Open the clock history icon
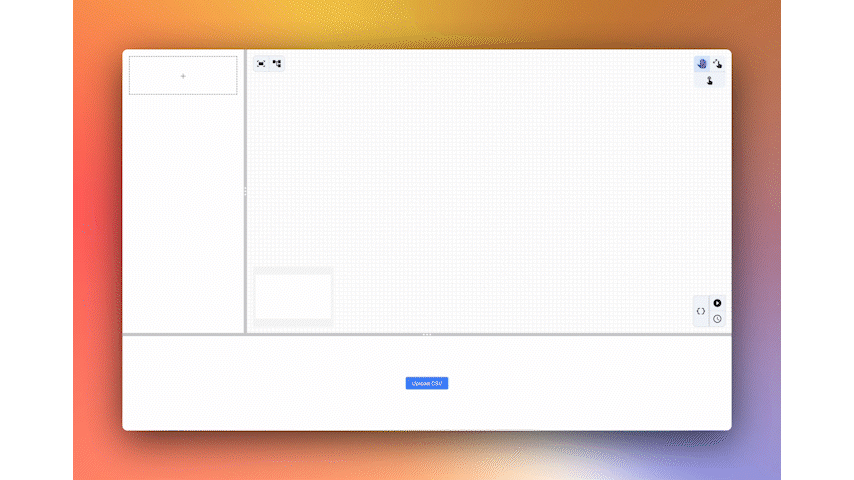854x480 pixels. click(x=717, y=319)
